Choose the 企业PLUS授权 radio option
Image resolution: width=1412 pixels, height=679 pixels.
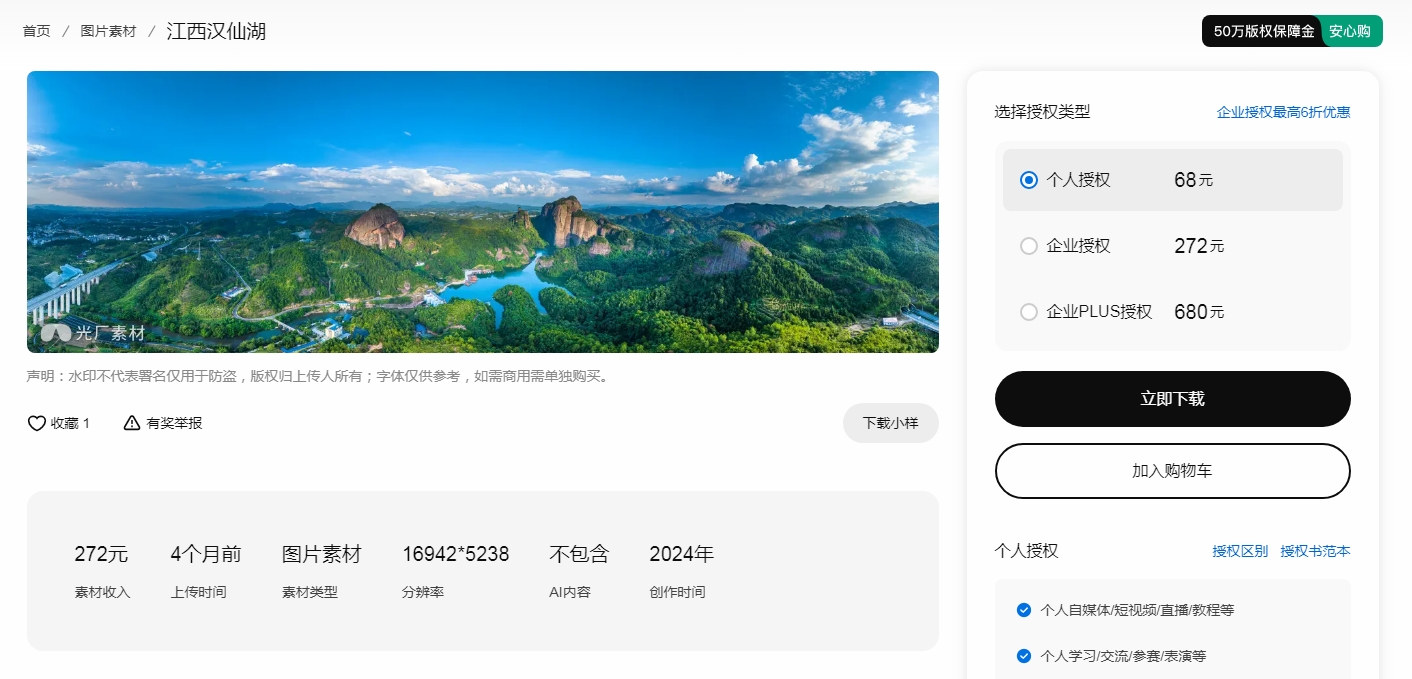pyautogui.click(x=1028, y=312)
